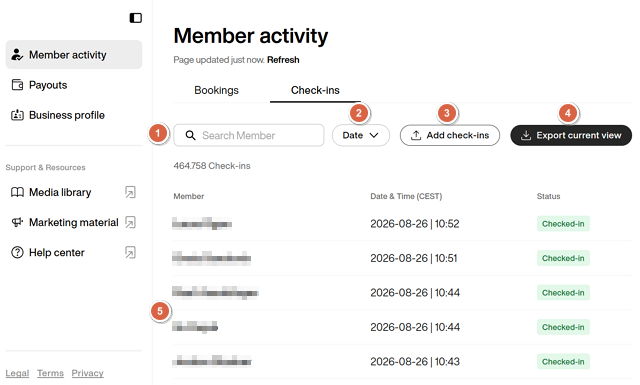The width and height of the screenshot is (640, 385).
Task: Select the 2026-08-26 | 10:52 entry
Action: 415,224
